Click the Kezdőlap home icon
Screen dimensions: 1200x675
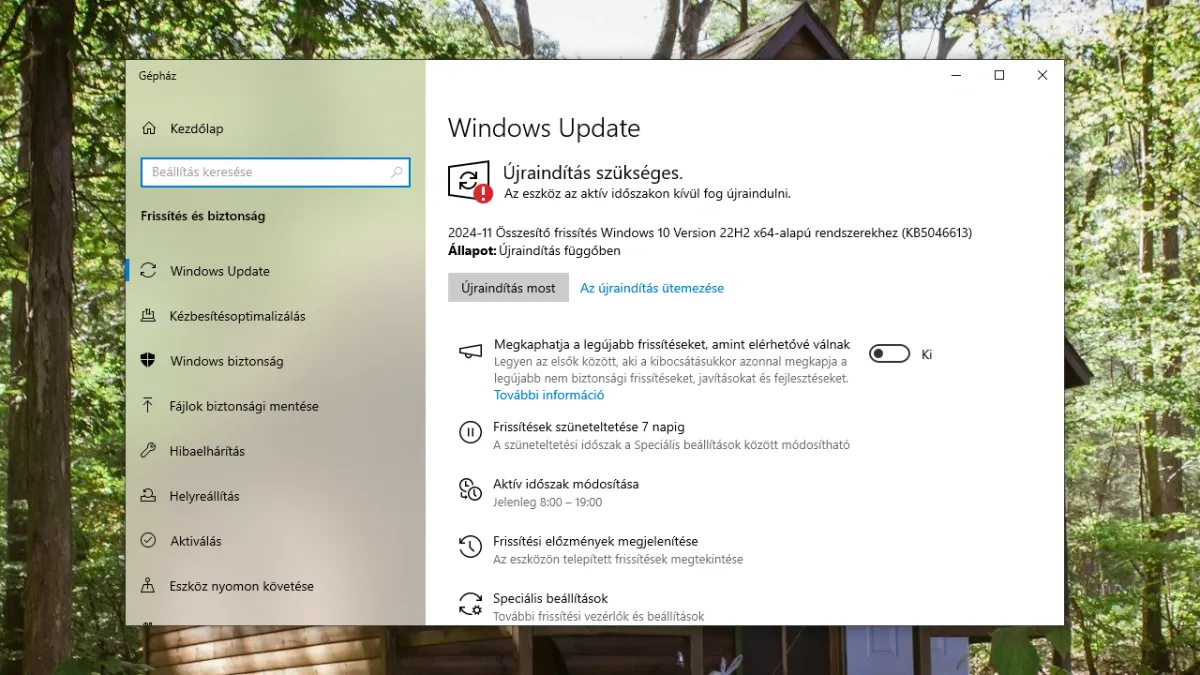click(149, 128)
